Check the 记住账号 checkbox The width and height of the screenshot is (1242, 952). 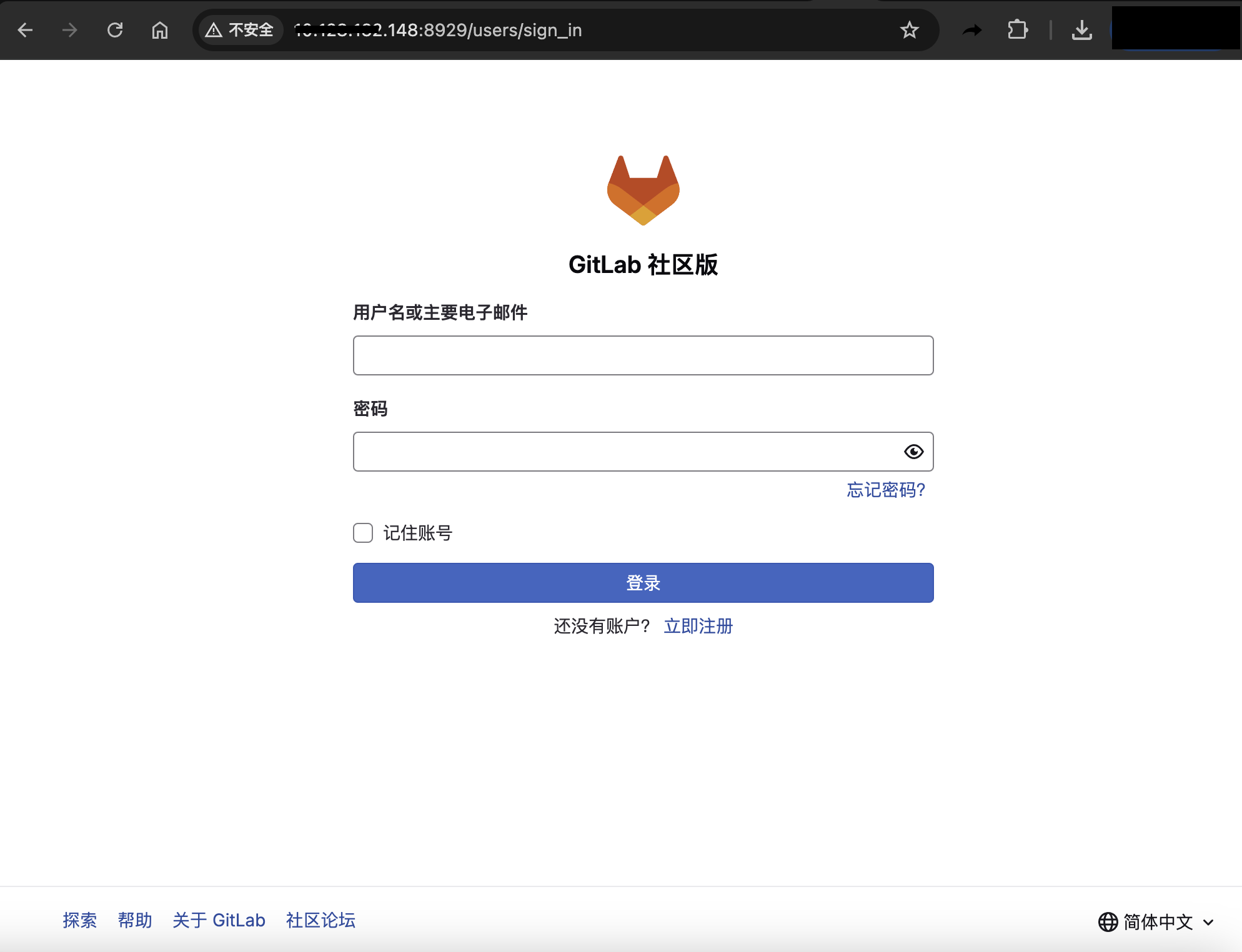[363, 533]
